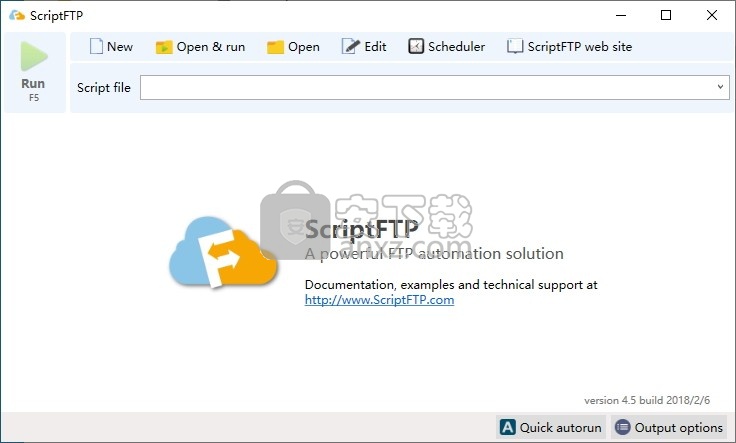Open the http://www.ScriptFTP.com link
Viewport: 736px width, 443px height.
click(x=379, y=299)
